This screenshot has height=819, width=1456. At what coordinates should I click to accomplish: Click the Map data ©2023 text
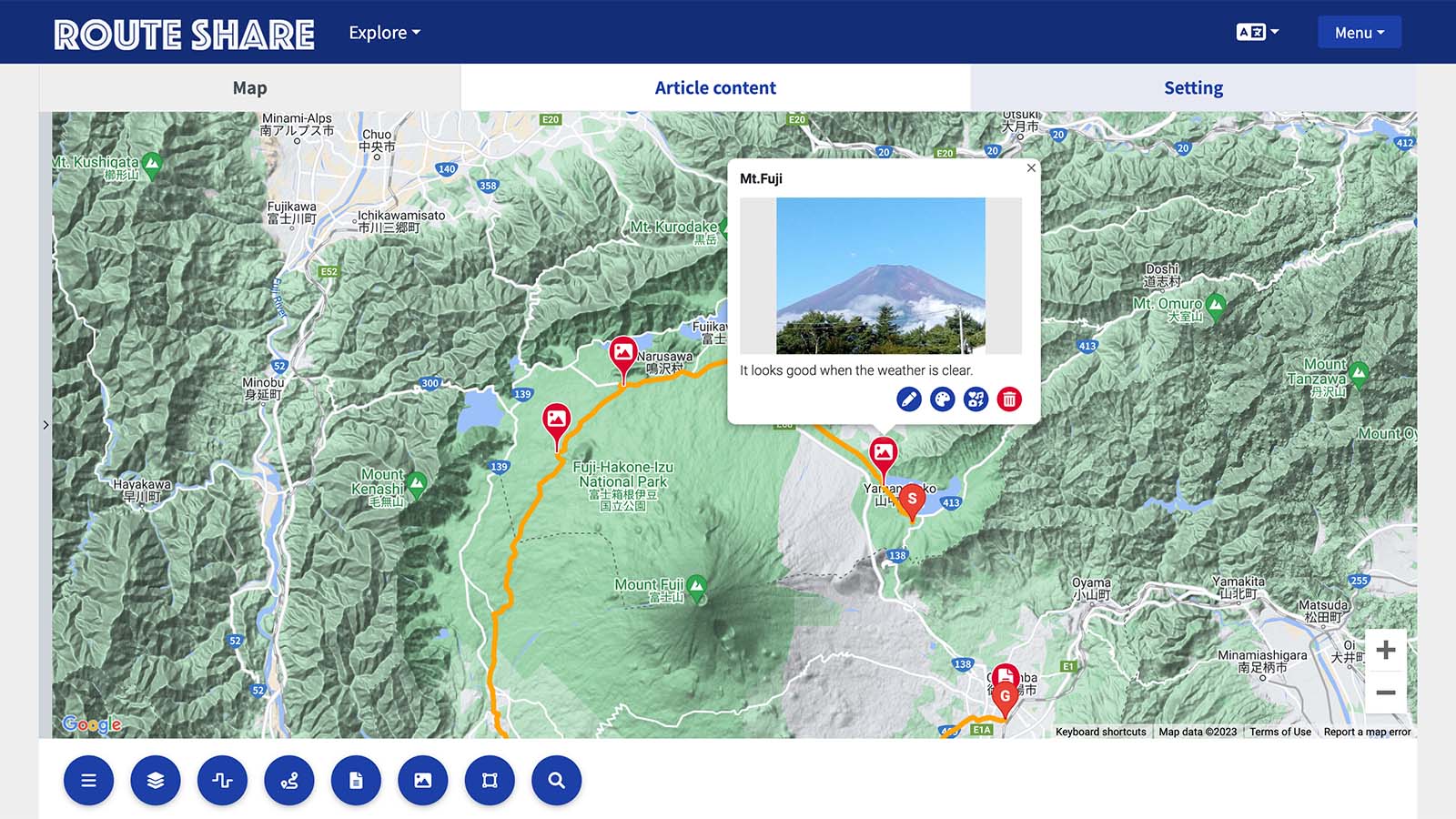coord(1198,732)
